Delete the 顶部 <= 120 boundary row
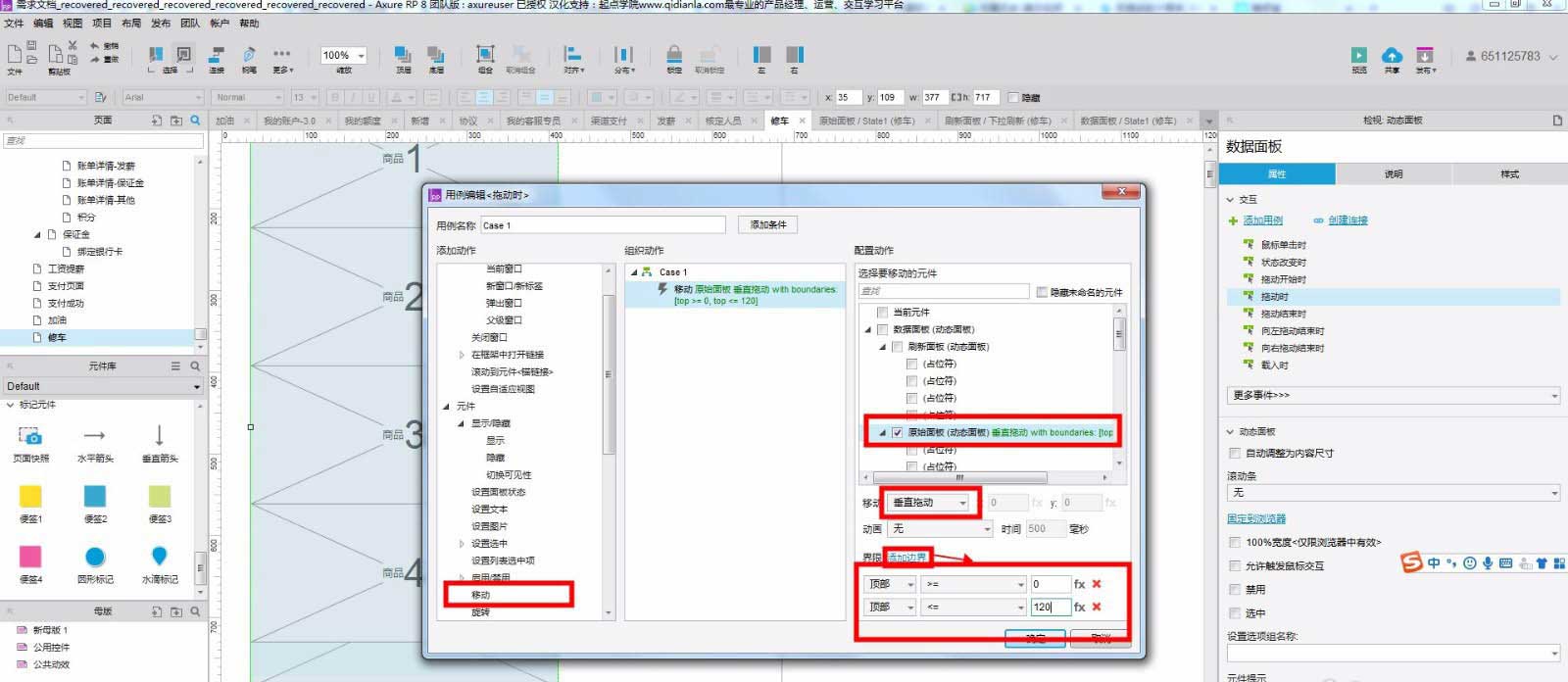The image size is (1568, 682). [x=1097, y=607]
